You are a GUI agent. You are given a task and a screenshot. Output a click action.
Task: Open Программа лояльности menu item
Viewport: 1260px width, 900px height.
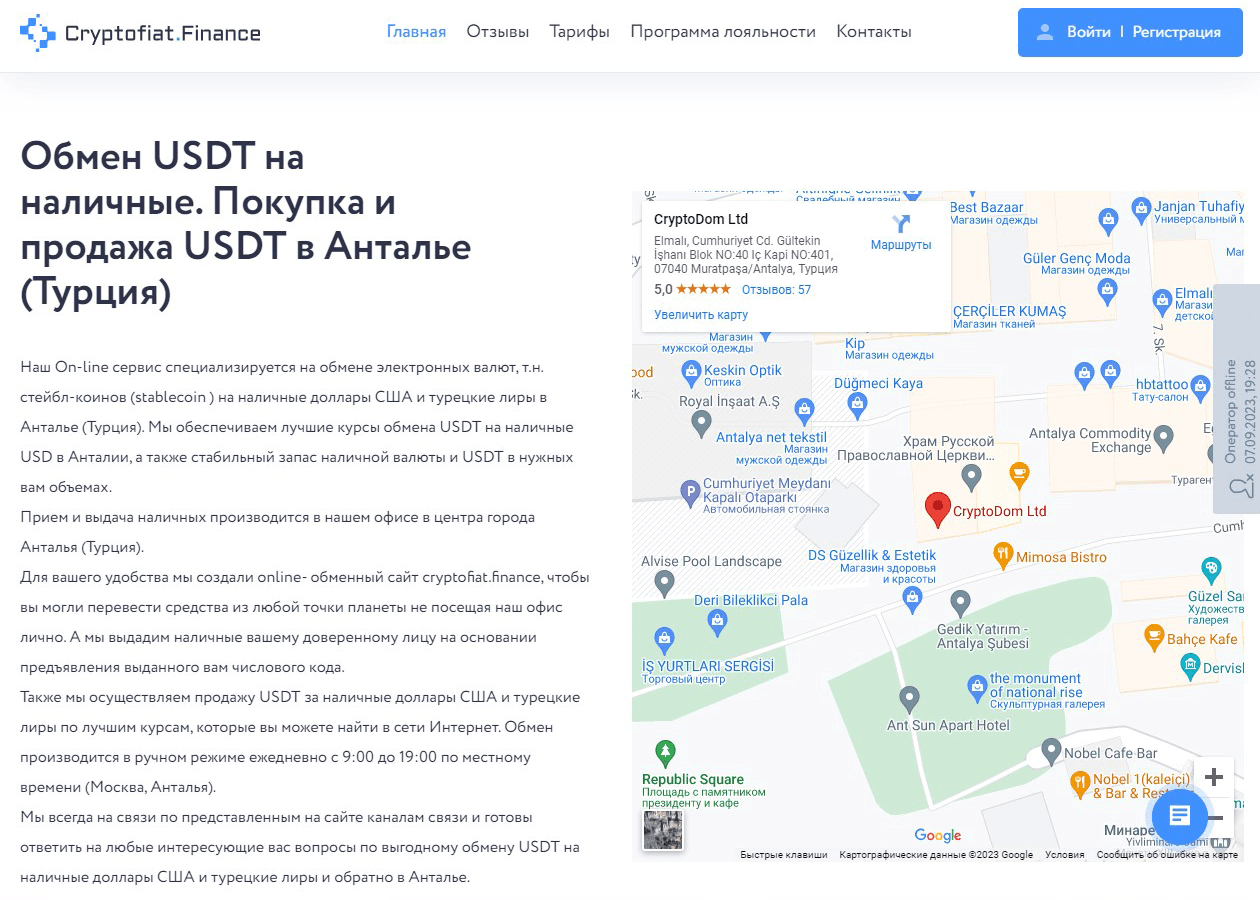coord(723,32)
